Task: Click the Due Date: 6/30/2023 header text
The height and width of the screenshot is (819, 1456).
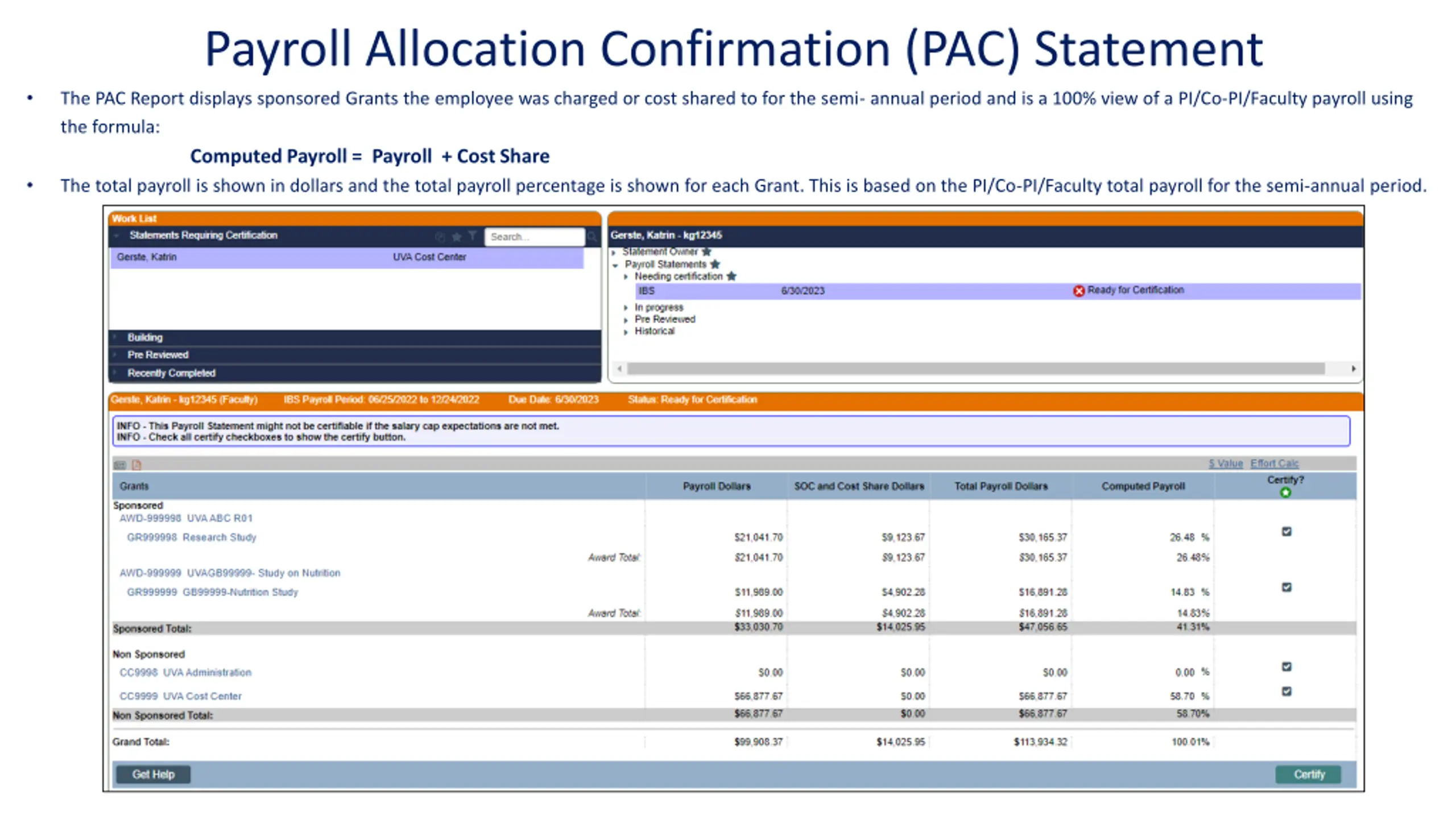Action: click(553, 399)
